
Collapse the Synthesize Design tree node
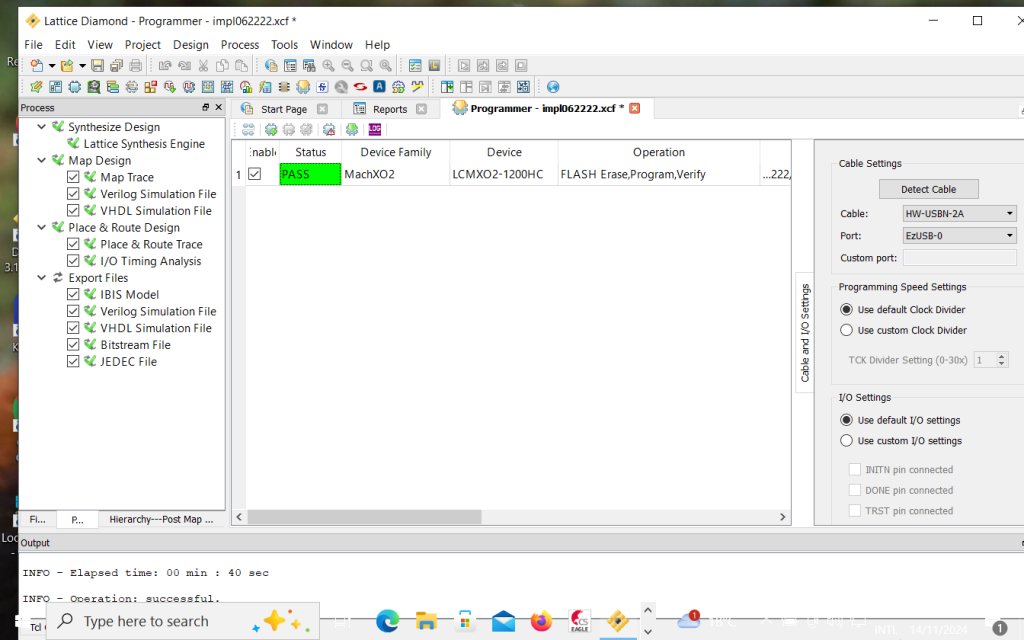pyautogui.click(x=42, y=127)
